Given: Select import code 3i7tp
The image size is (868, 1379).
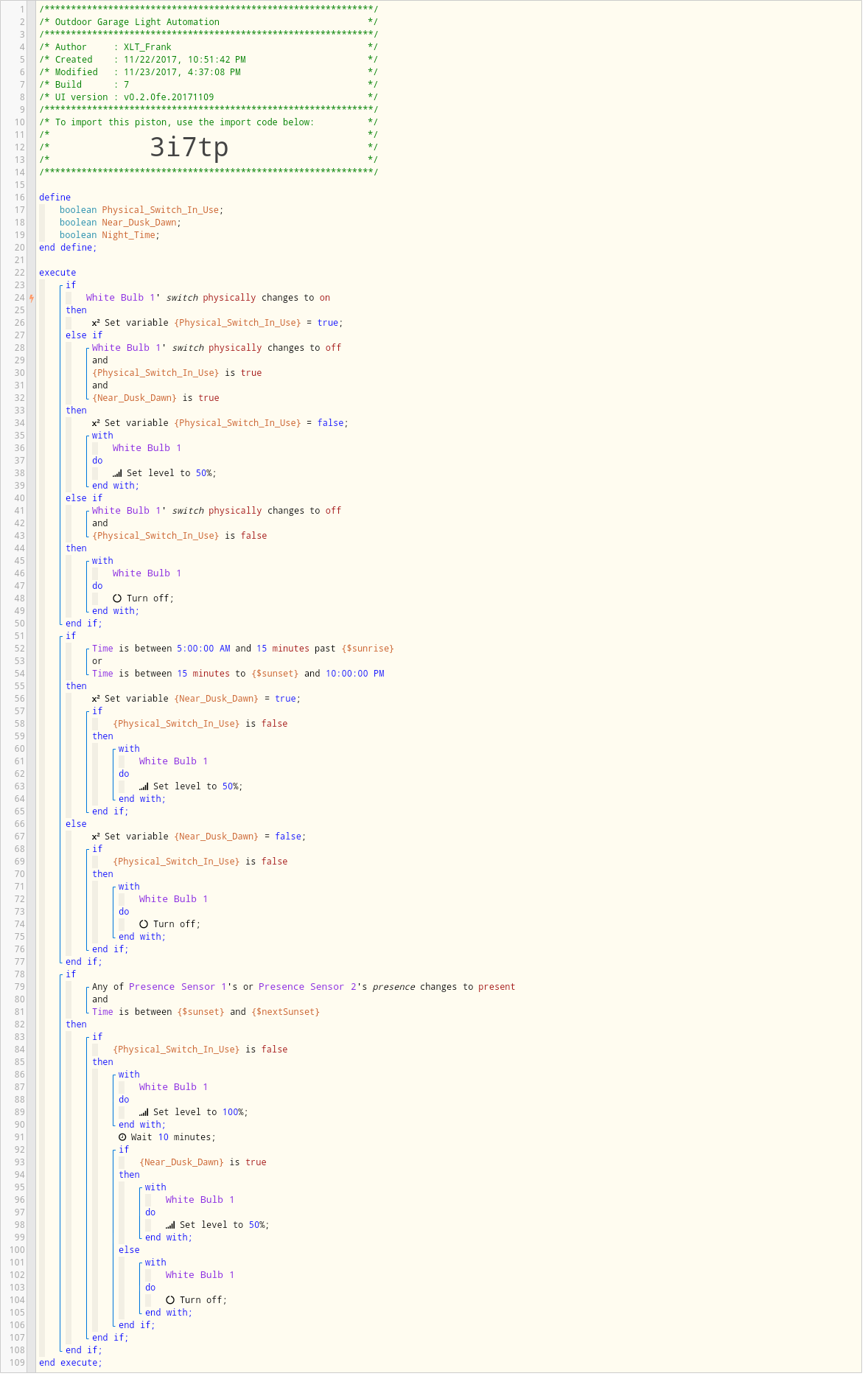Looking at the screenshot, I should [189, 147].
